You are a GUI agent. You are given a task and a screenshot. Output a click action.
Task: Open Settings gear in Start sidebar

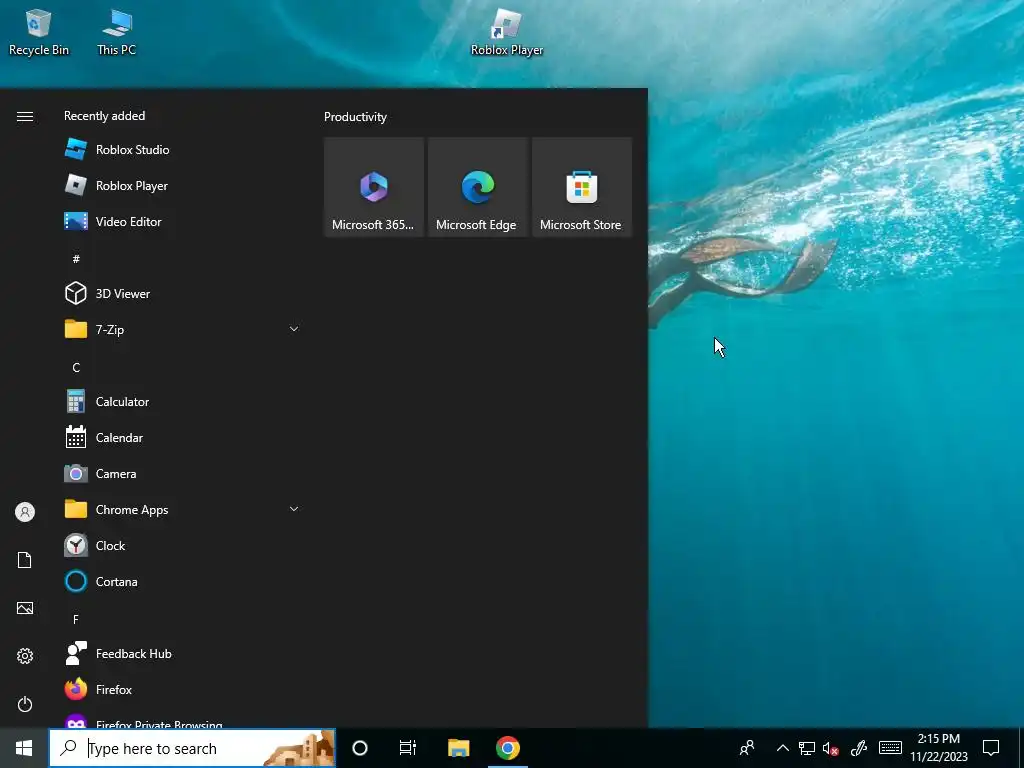25,656
